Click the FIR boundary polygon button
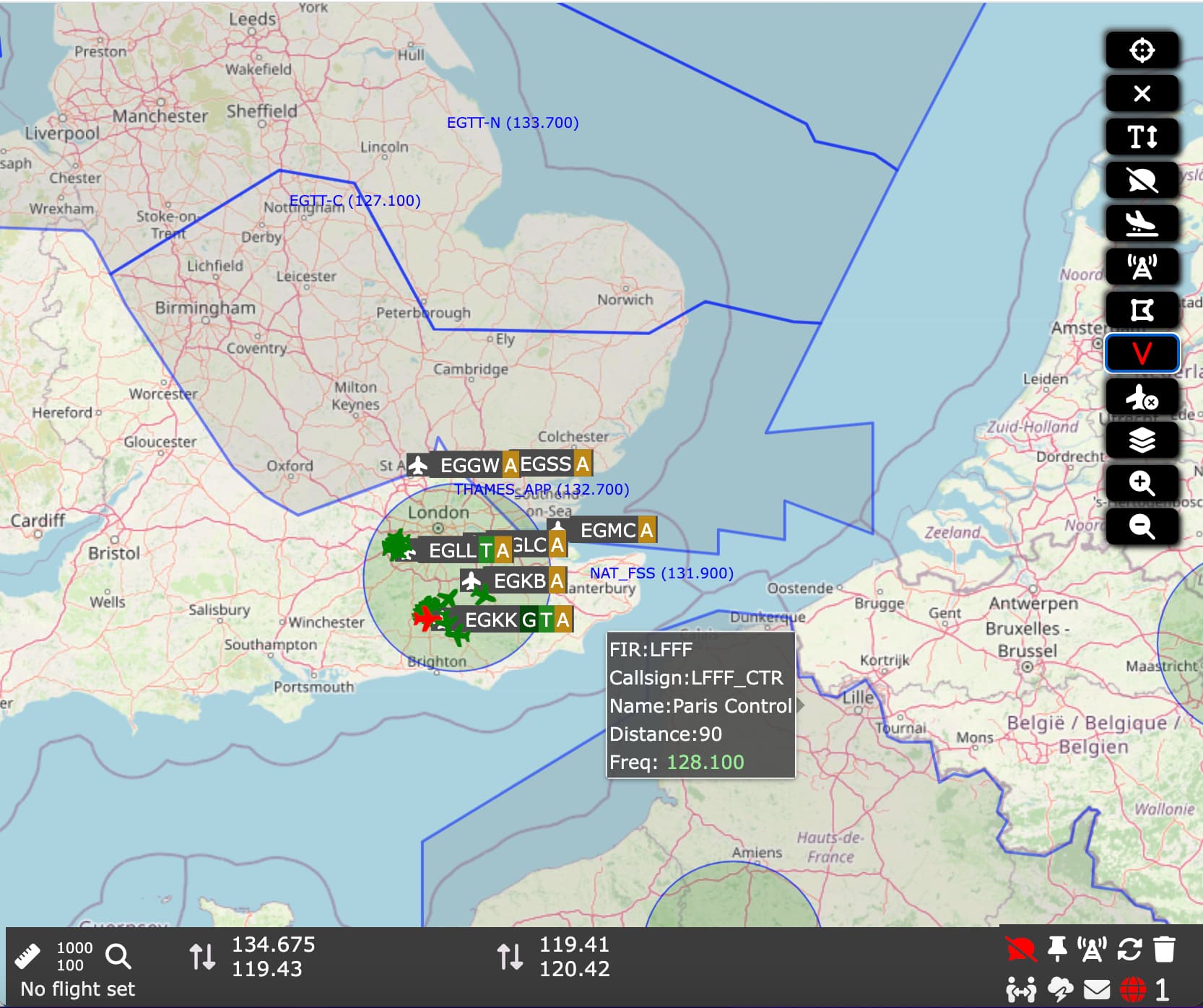This screenshot has width=1203, height=1008. 1142,310
